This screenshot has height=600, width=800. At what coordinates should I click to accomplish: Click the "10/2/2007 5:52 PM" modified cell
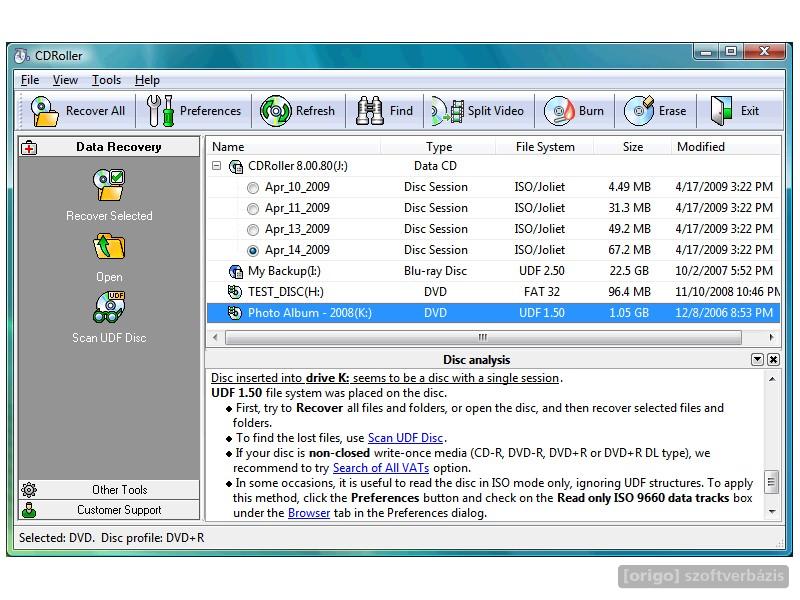point(724,271)
